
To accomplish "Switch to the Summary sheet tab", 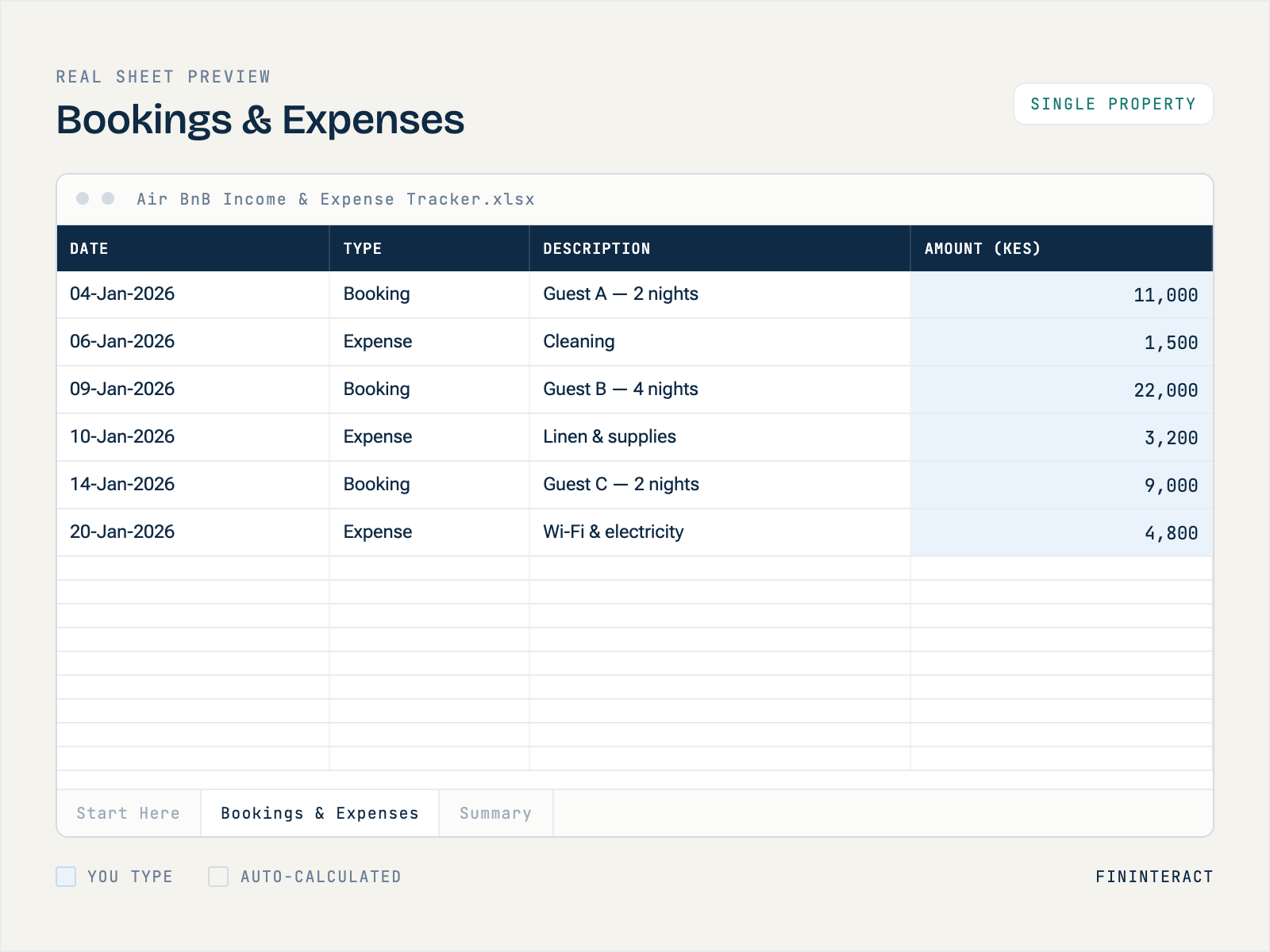I will (x=496, y=813).
